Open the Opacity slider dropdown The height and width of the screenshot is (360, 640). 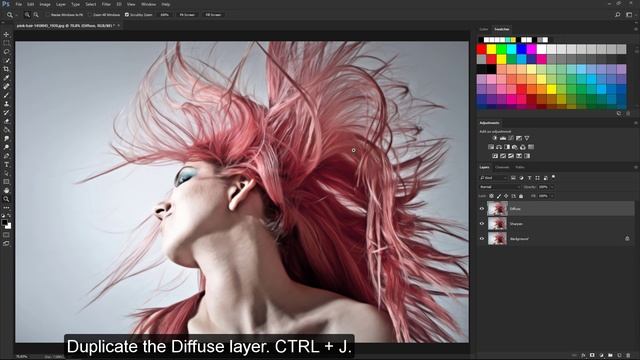[552, 187]
